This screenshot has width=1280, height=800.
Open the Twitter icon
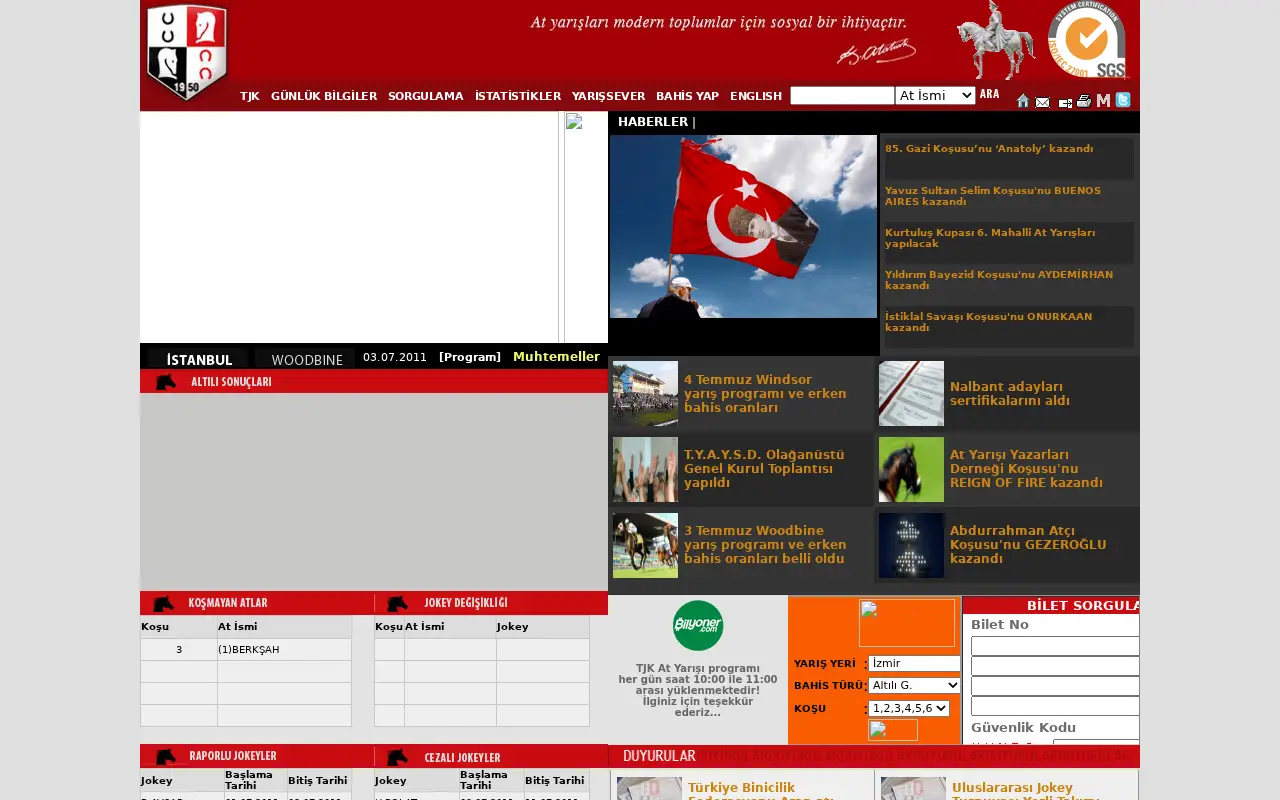point(1123,100)
